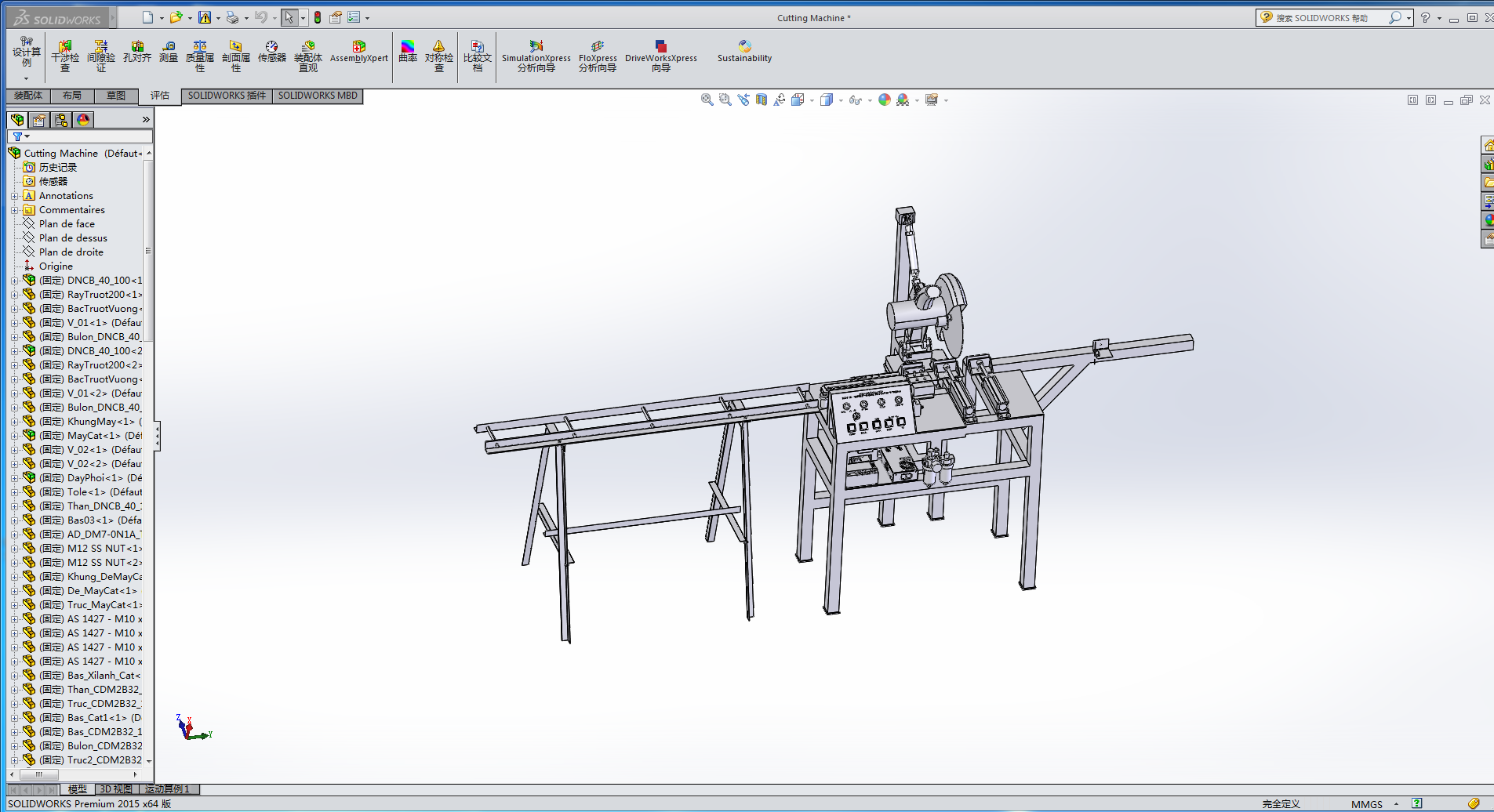Open the 3D Views (3D 视图) bottom tab
The height and width of the screenshot is (812, 1494).
[116, 789]
